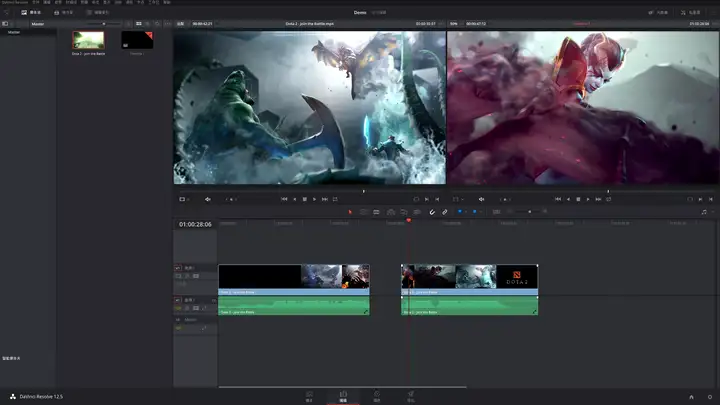Screen dimensions: 720x405
Task: Switch media pool to thumbnail view
Action: tap(139, 24)
